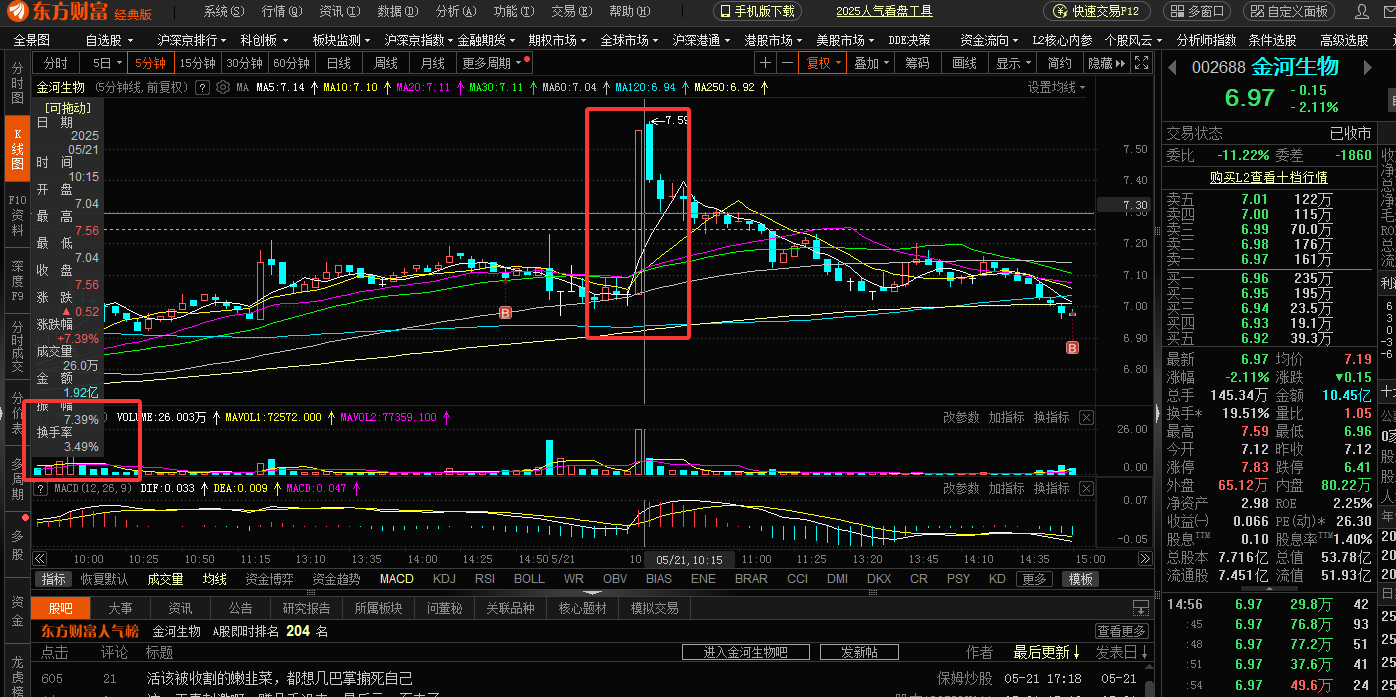Click 快速交易F12 quick trade

(x=1097, y=11)
